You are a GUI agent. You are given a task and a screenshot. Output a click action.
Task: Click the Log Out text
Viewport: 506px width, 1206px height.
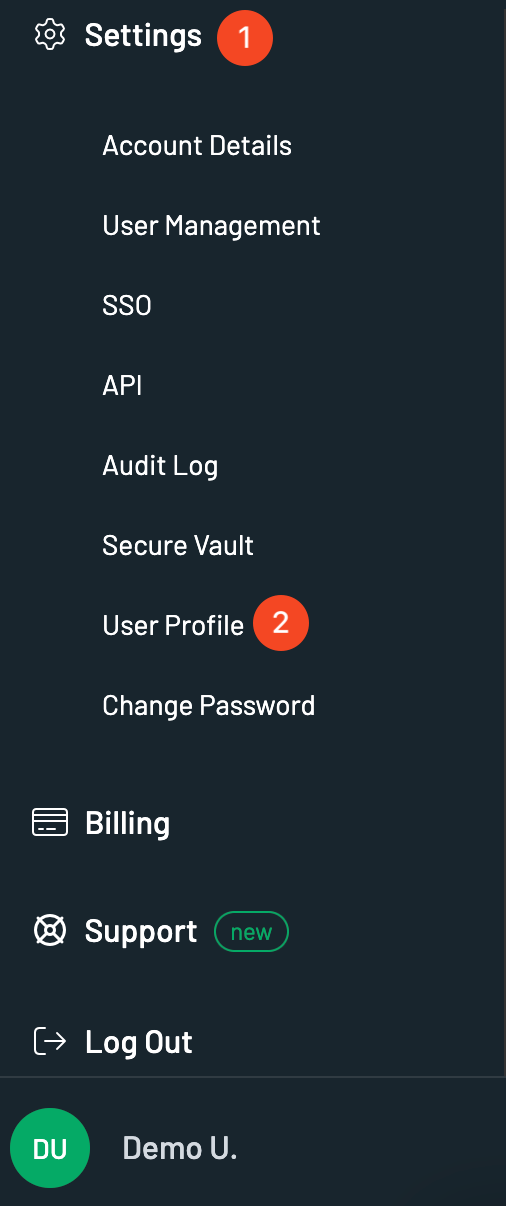coord(139,1042)
